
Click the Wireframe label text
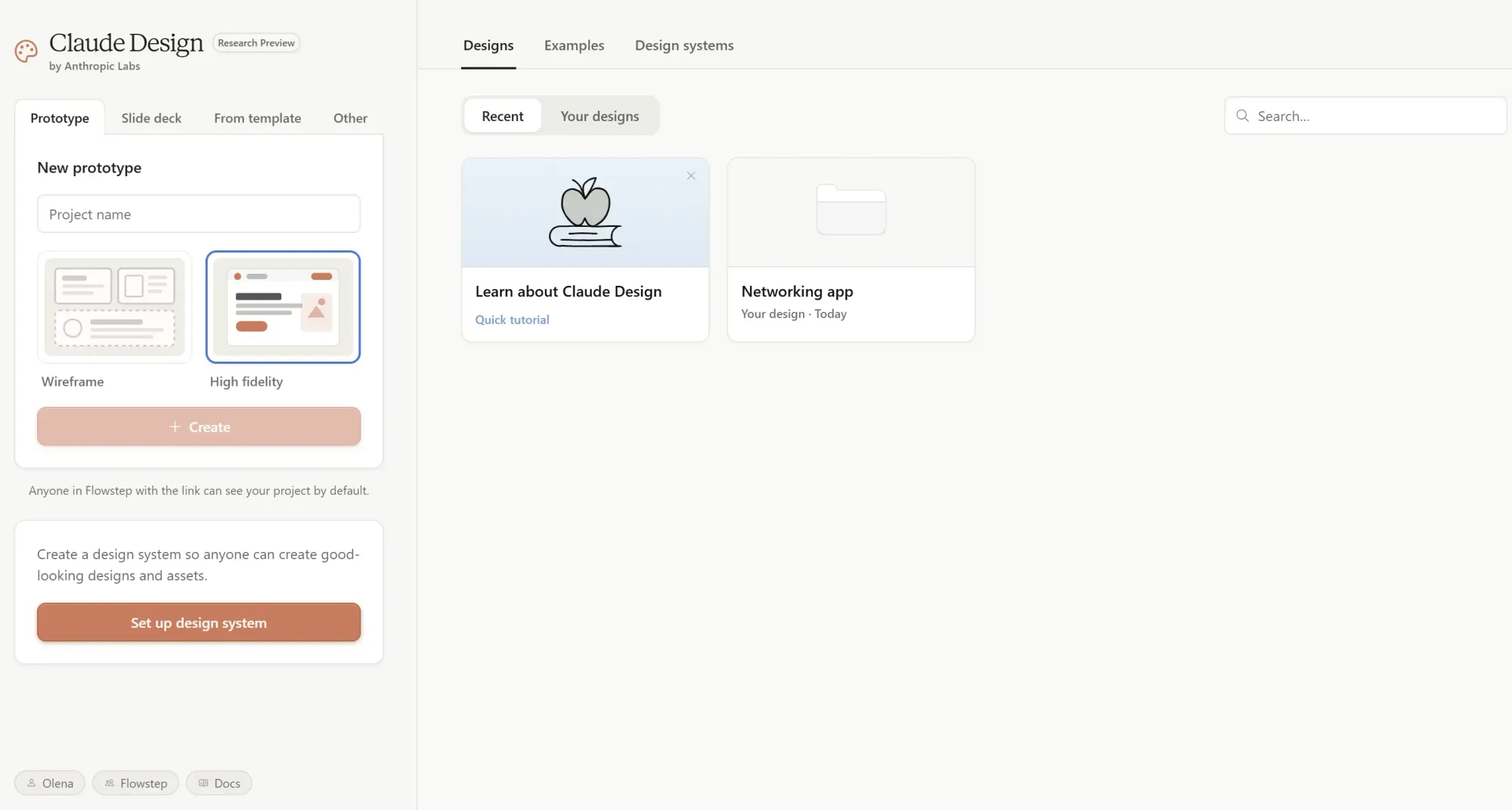coord(73,382)
